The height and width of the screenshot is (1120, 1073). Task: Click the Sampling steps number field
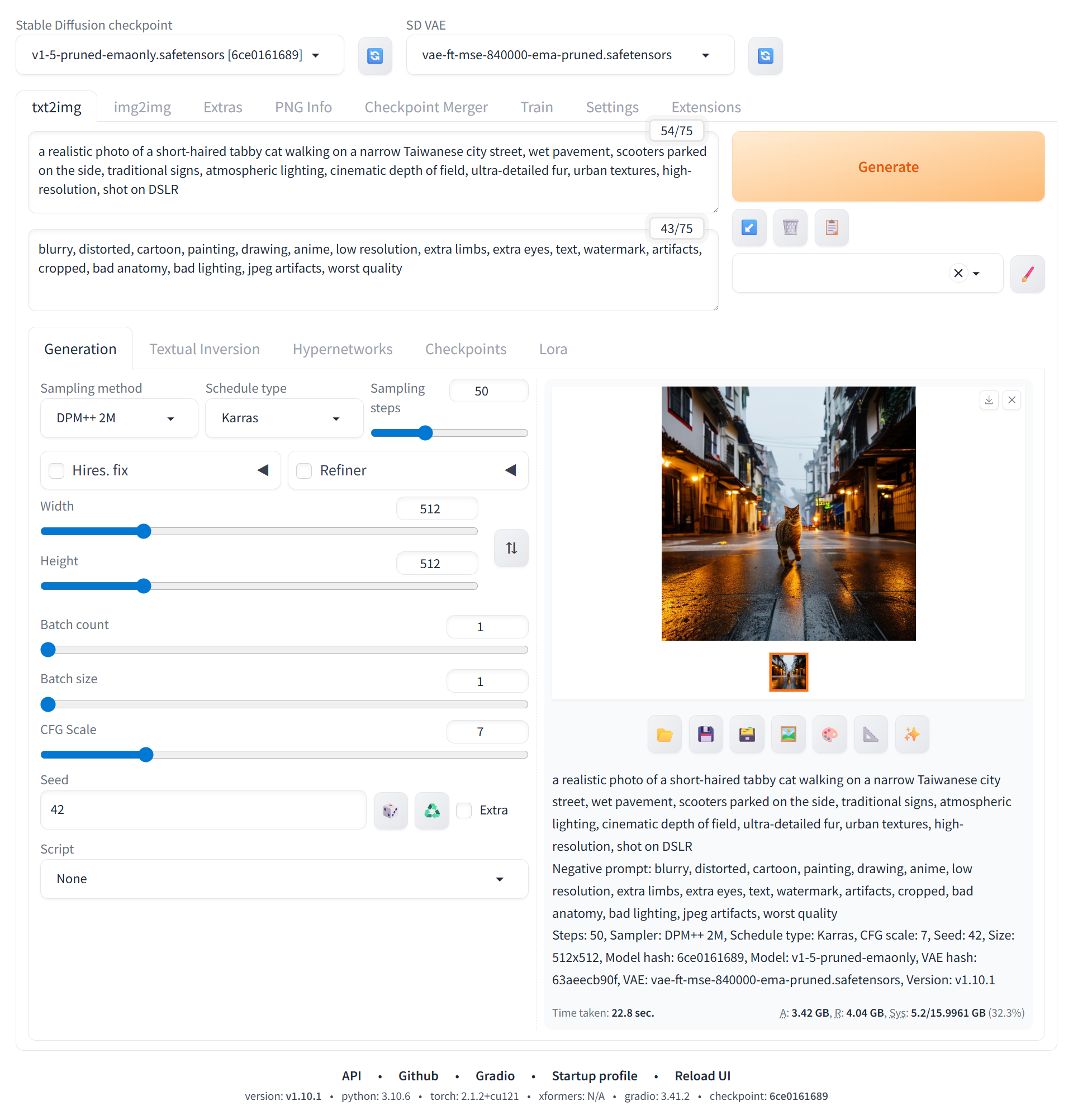[x=489, y=392]
